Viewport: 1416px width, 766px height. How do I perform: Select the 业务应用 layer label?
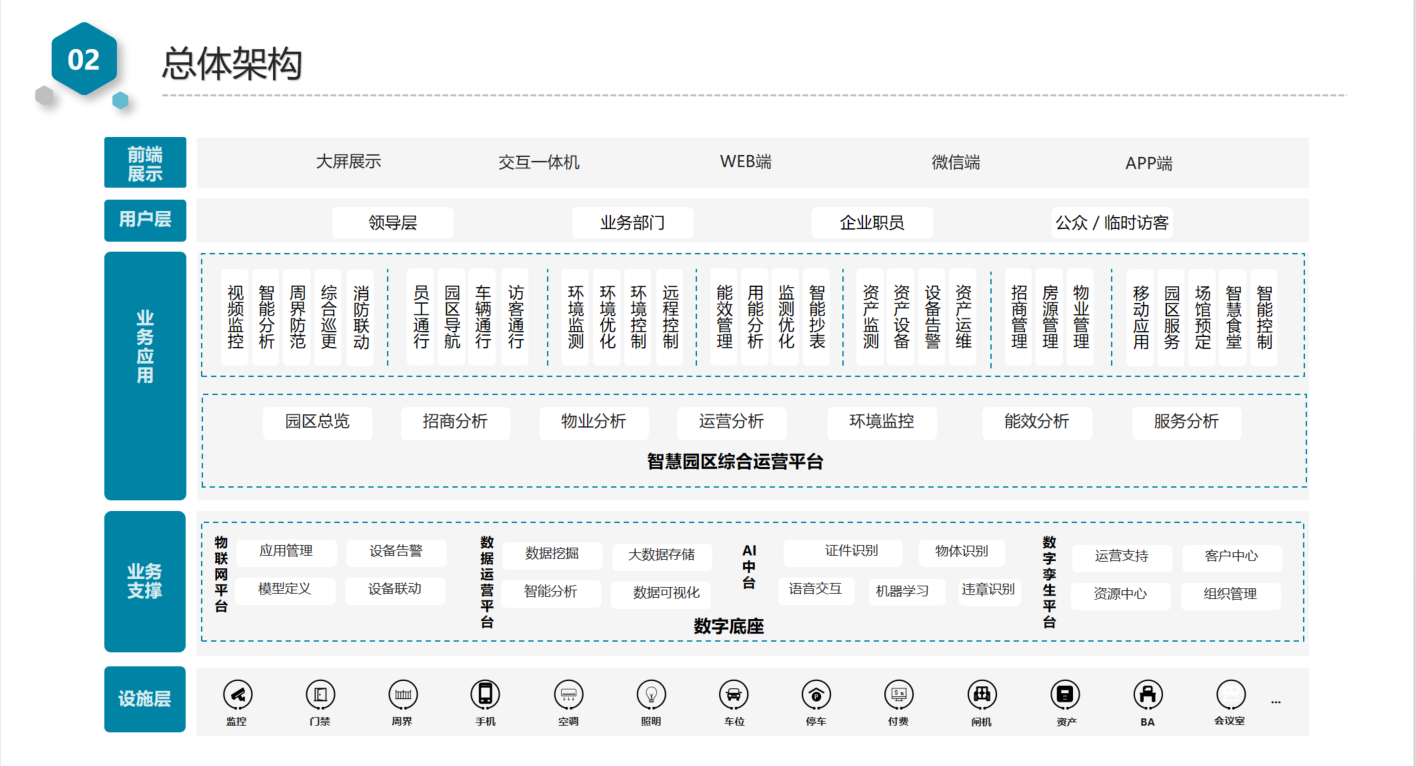tap(145, 376)
